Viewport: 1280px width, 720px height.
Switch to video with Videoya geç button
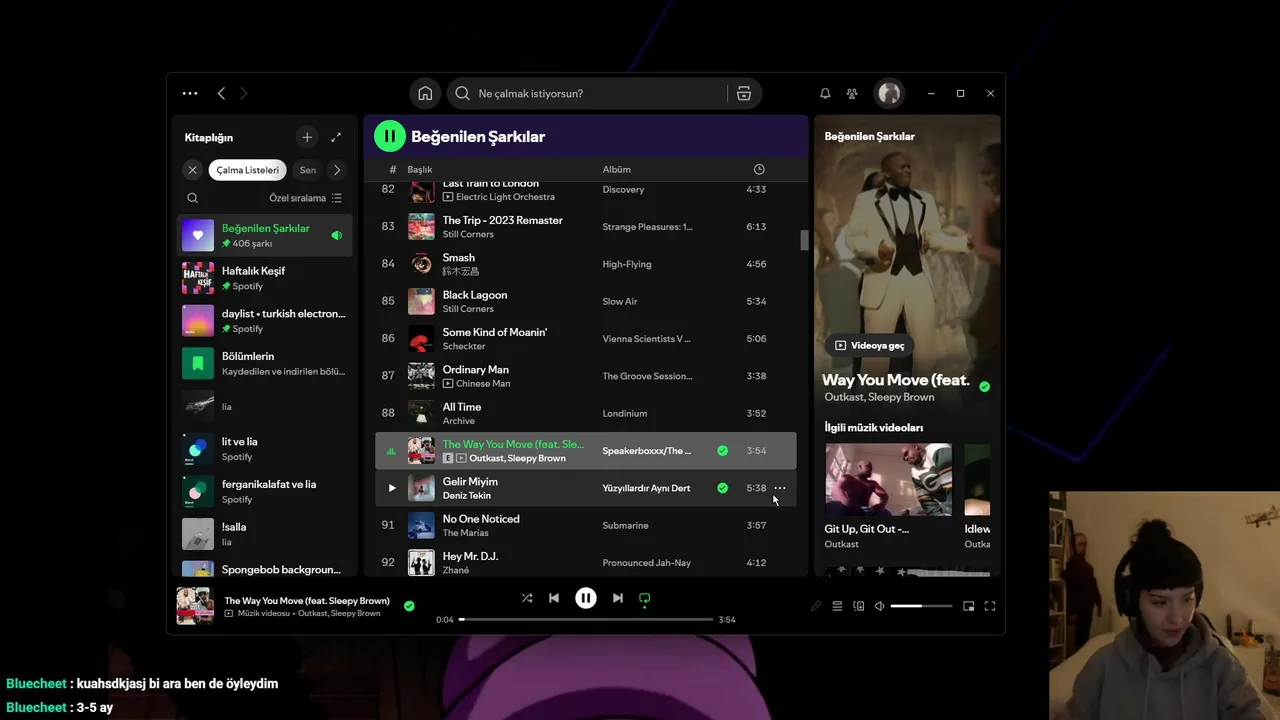(x=869, y=345)
